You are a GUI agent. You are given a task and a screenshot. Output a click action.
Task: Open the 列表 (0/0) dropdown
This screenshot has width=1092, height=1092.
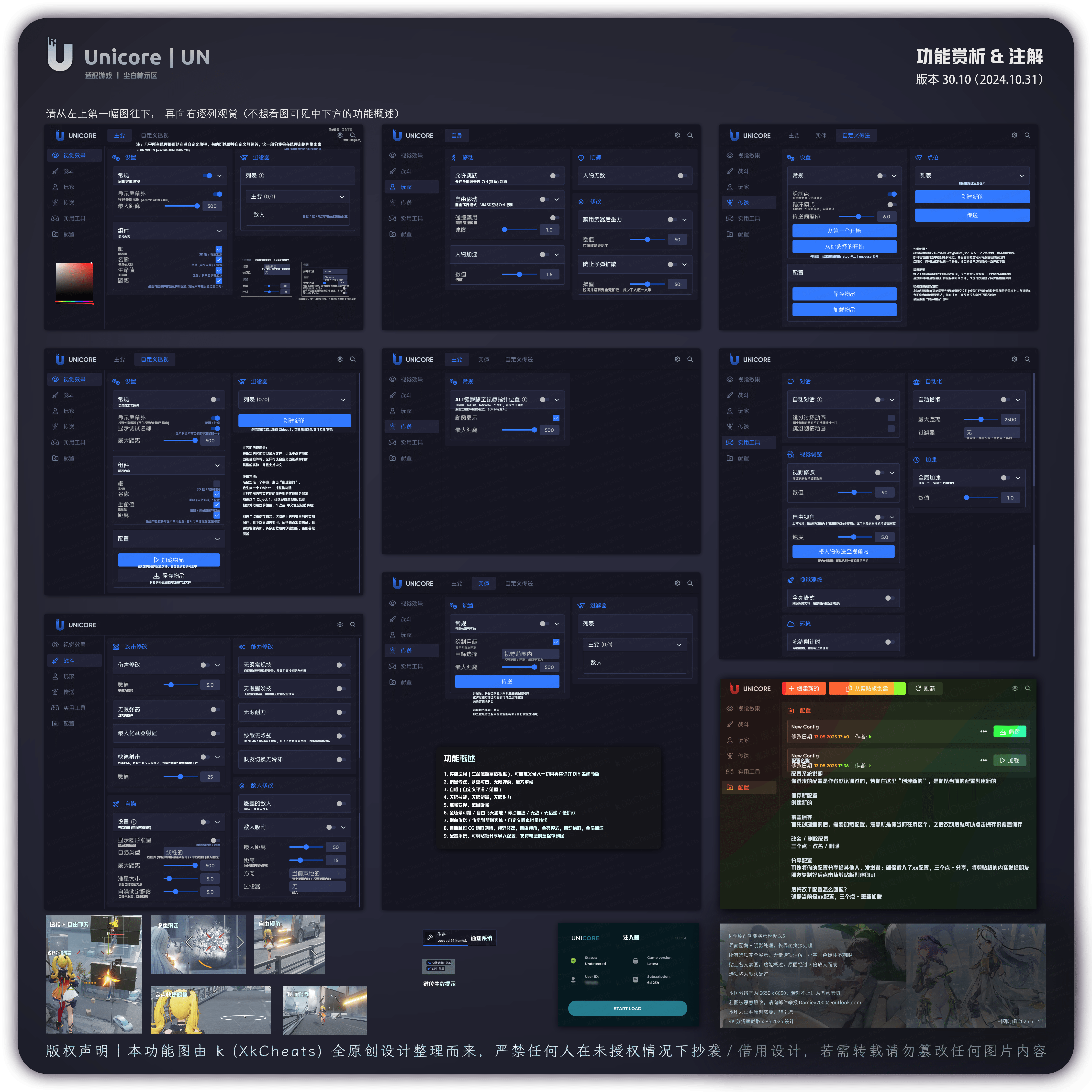point(294,400)
